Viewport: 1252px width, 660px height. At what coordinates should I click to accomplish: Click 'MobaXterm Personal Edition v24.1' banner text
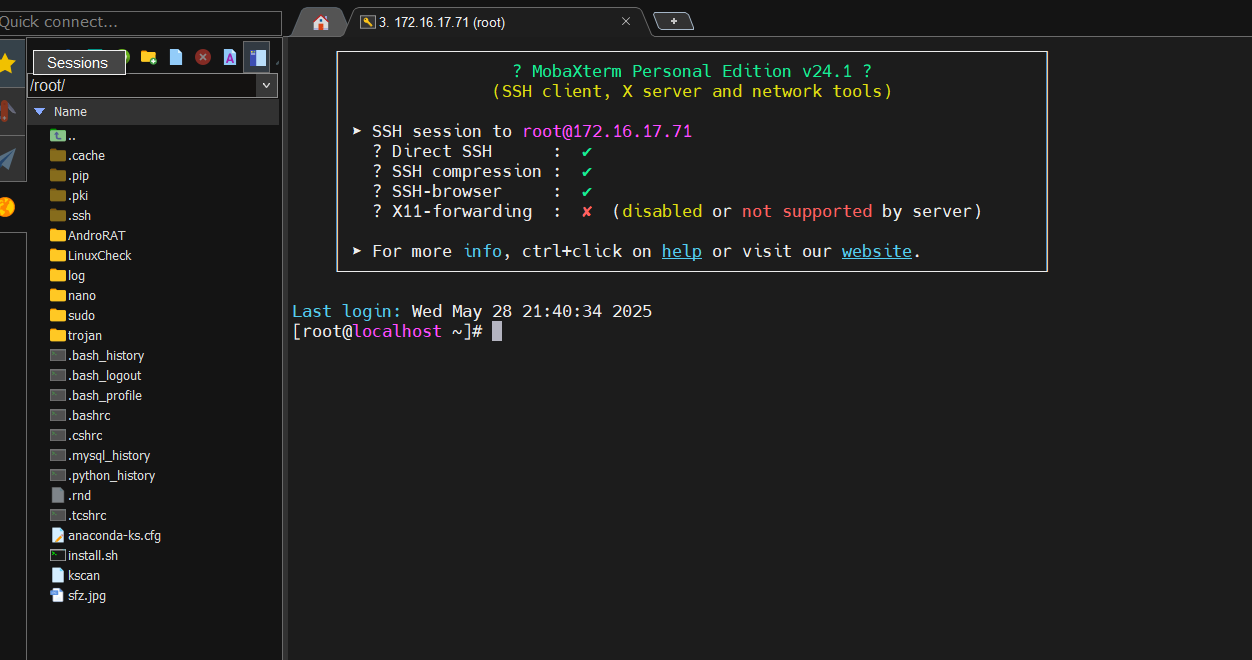click(691, 71)
